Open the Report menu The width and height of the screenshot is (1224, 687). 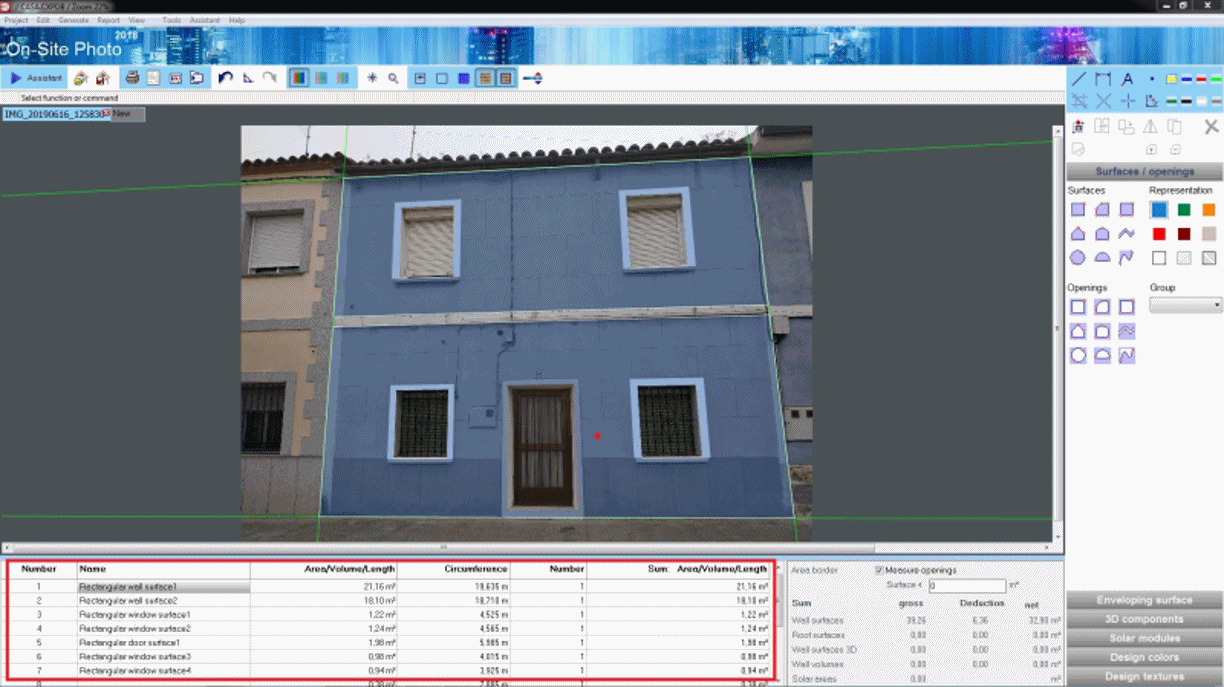click(109, 20)
